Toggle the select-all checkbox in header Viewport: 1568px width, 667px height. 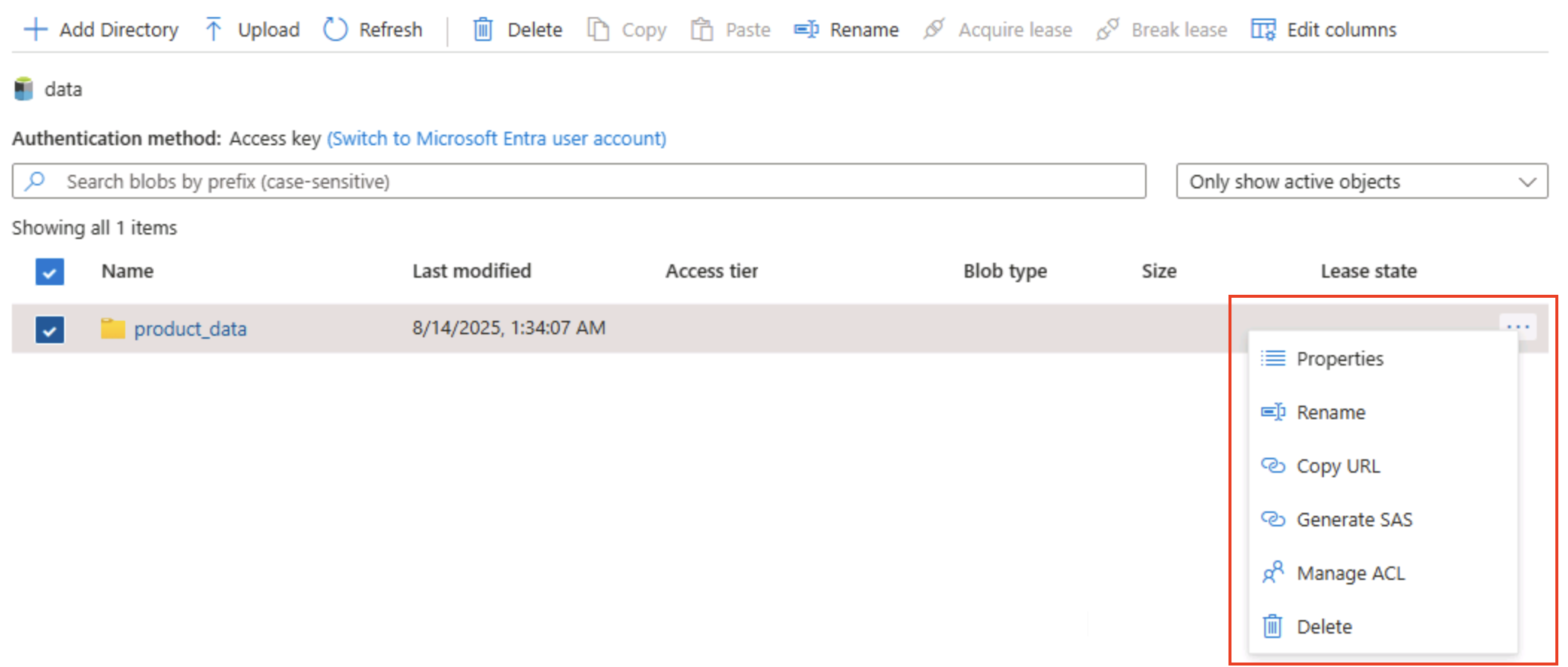pyautogui.click(x=50, y=272)
